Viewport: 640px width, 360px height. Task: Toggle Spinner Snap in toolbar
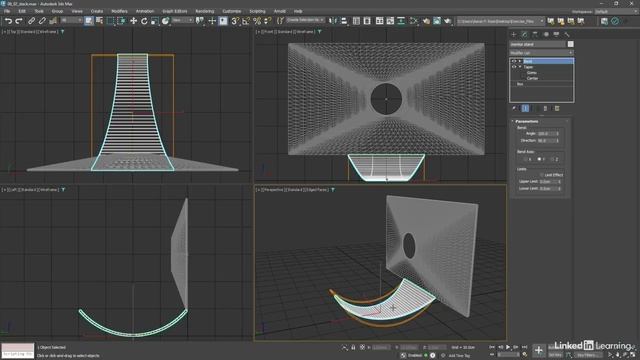coord(267,21)
